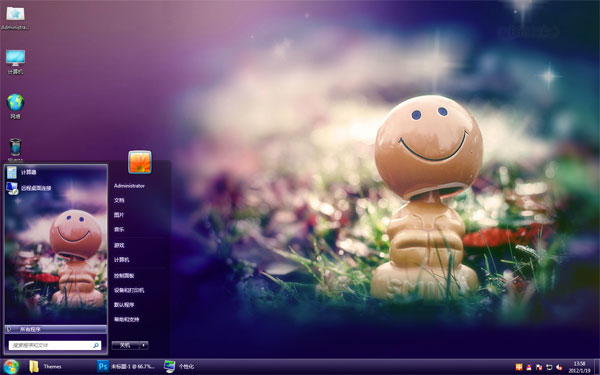The height and width of the screenshot is (375, 600).
Task: Open 图片 in the Start menu
Action: 119,215
